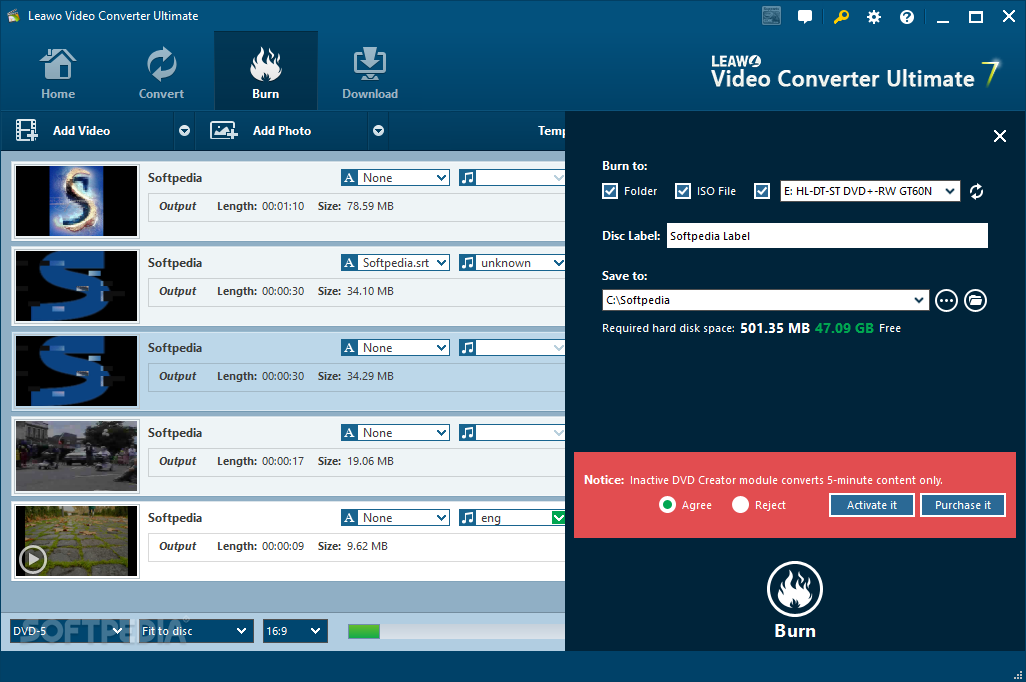Viewport: 1026px width, 682px height.
Task: Select the Reject radio button
Action: (740, 505)
